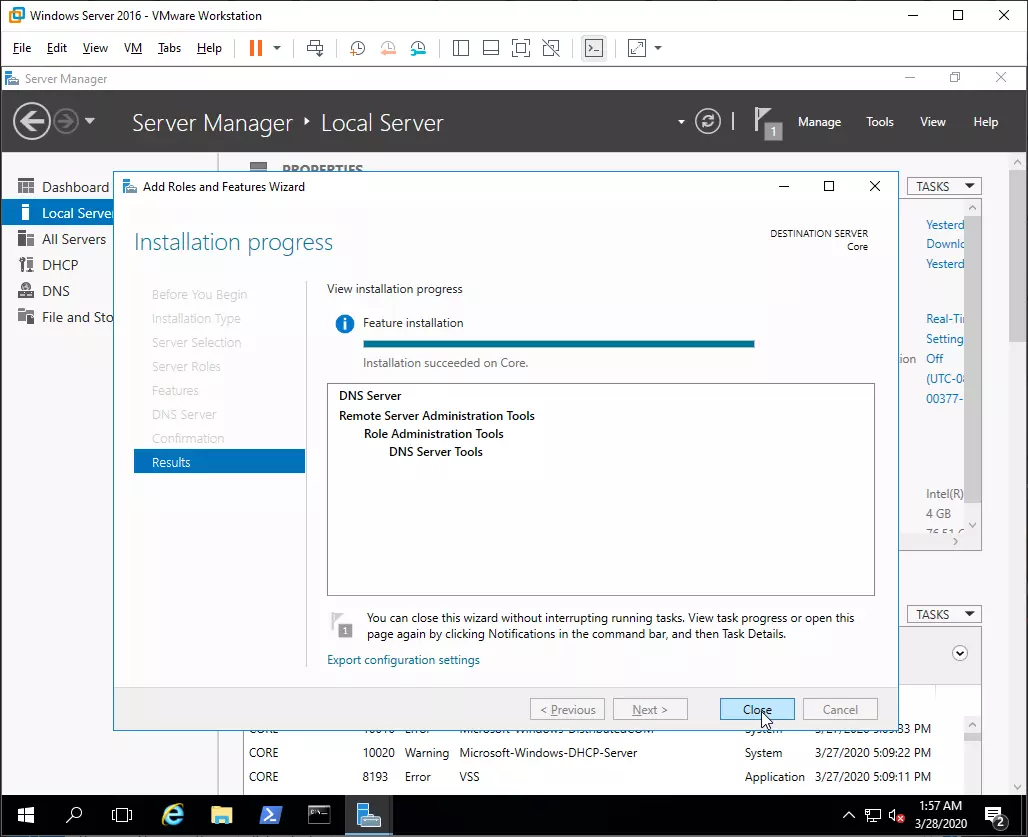The width and height of the screenshot is (1028, 837).
Task: Open the Windows Start menu
Action: click(x=25, y=815)
